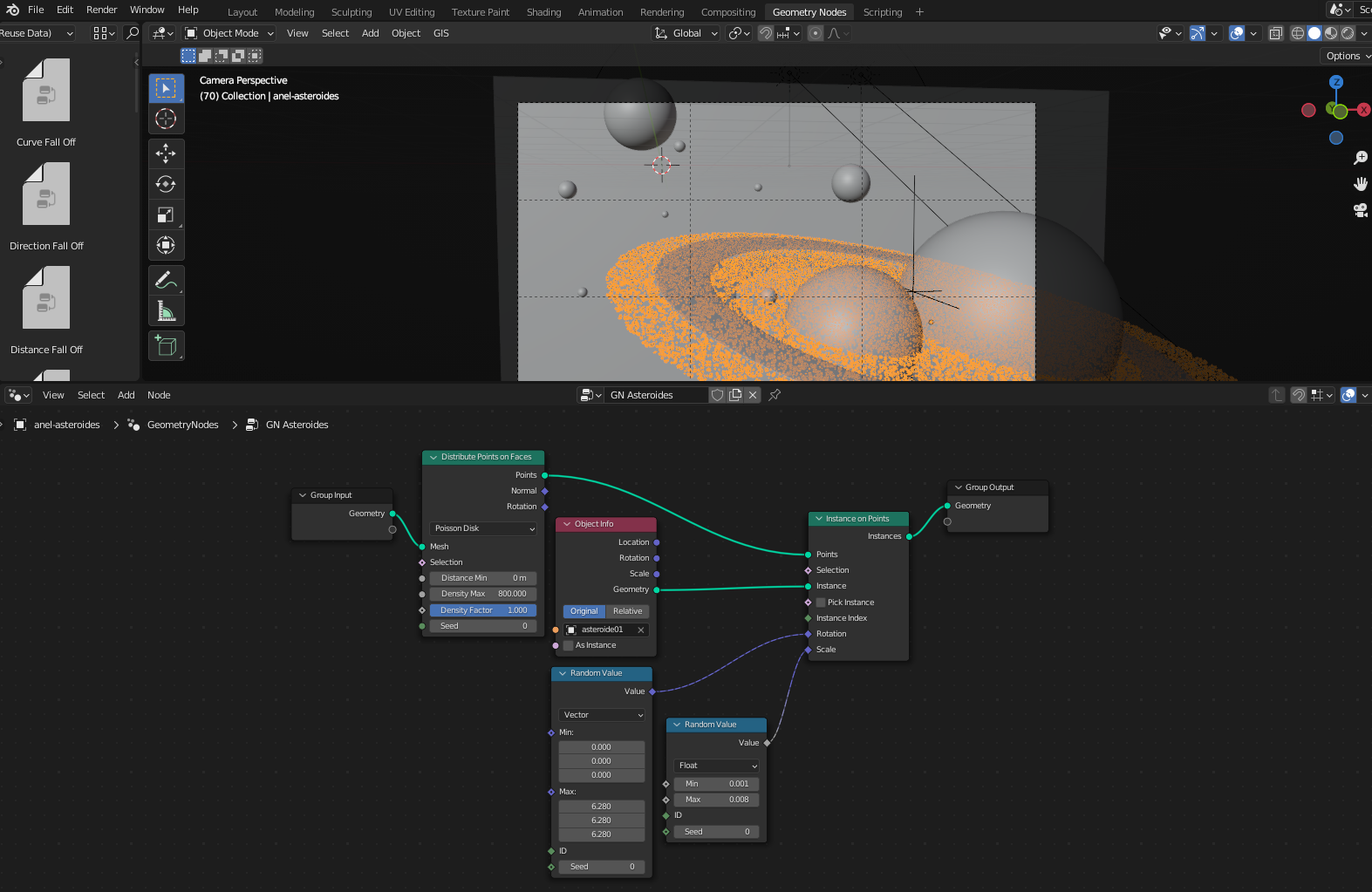Click the Z axis gizmo handle

coord(1336,82)
